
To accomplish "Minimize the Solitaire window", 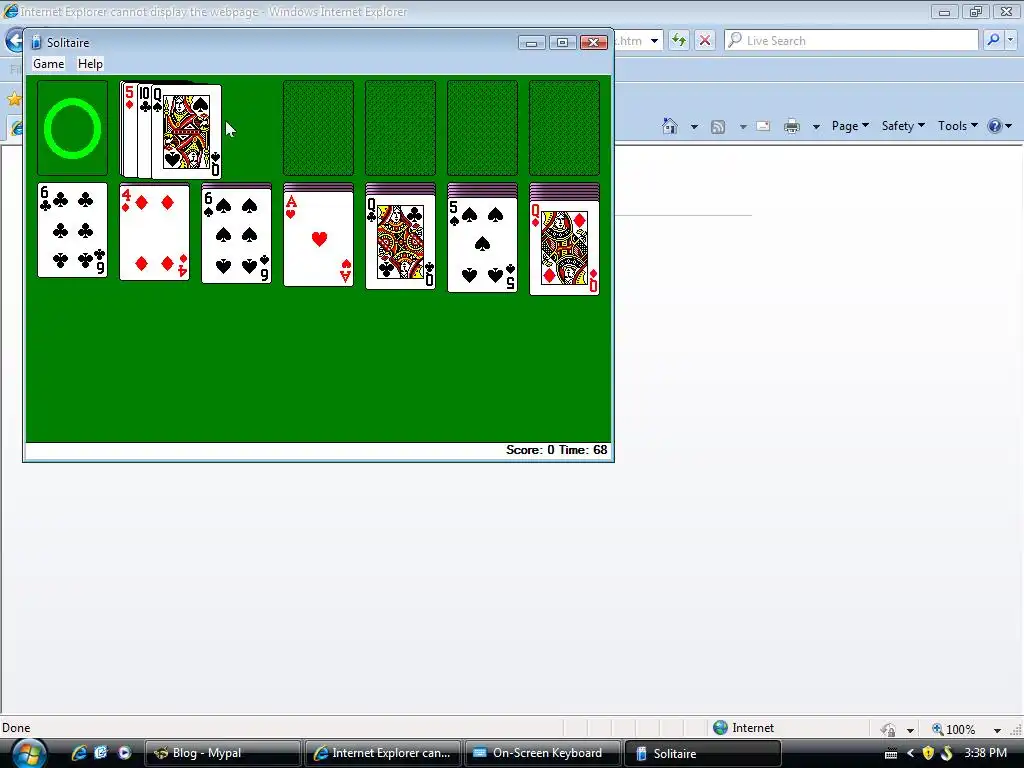I will [532, 42].
